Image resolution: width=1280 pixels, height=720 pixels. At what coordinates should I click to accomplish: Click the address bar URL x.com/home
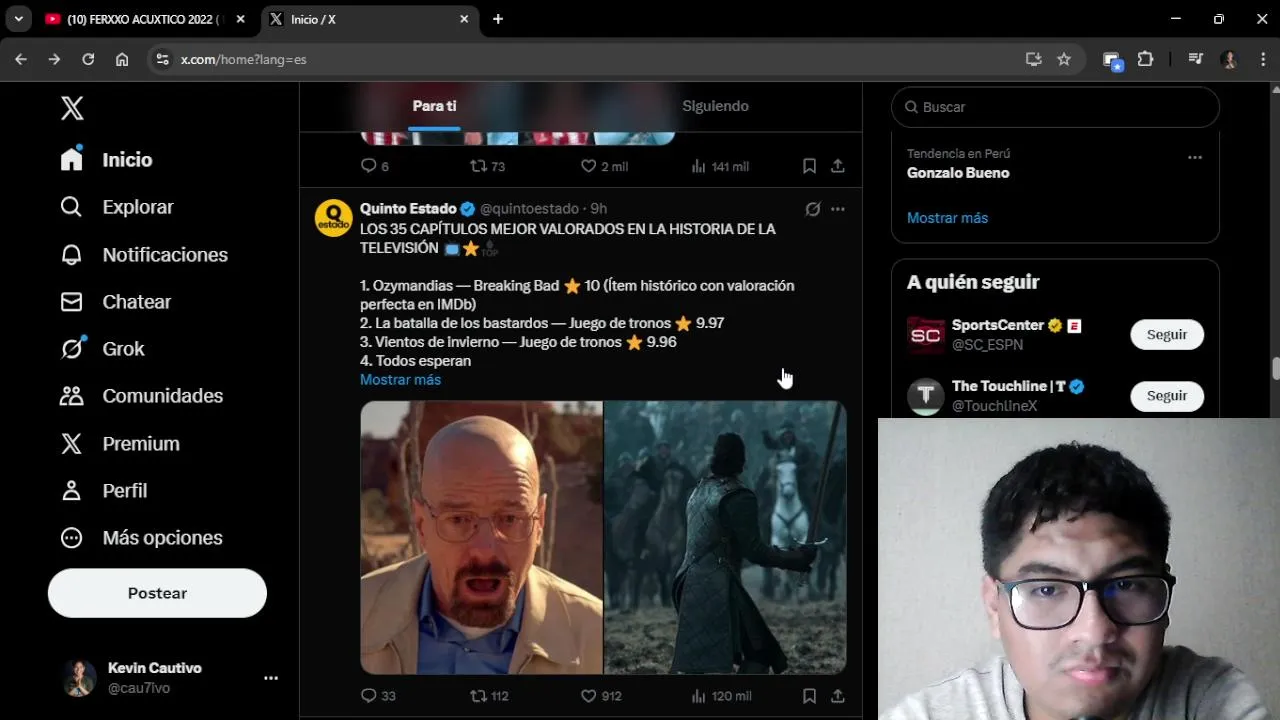click(x=243, y=60)
